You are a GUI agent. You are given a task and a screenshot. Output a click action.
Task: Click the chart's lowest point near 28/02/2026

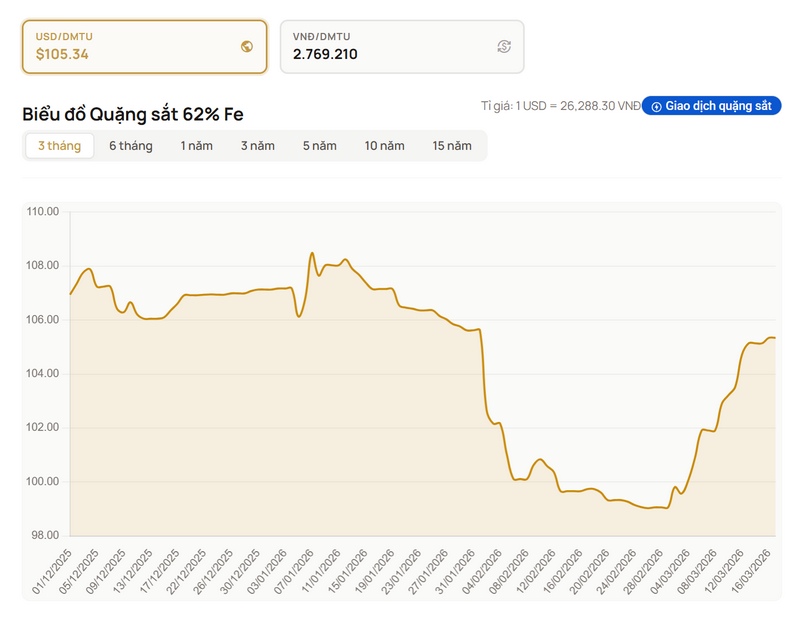click(x=651, y=508)
